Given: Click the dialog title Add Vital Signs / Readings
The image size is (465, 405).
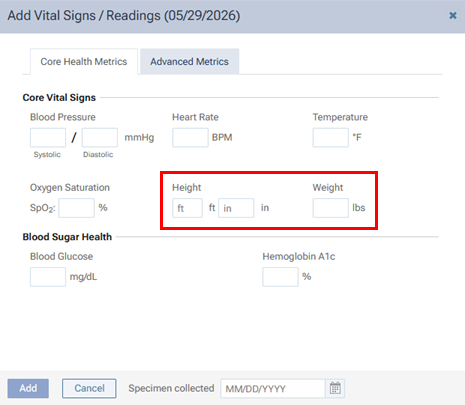Looking at the screenshot, I should tap(124, 16).
